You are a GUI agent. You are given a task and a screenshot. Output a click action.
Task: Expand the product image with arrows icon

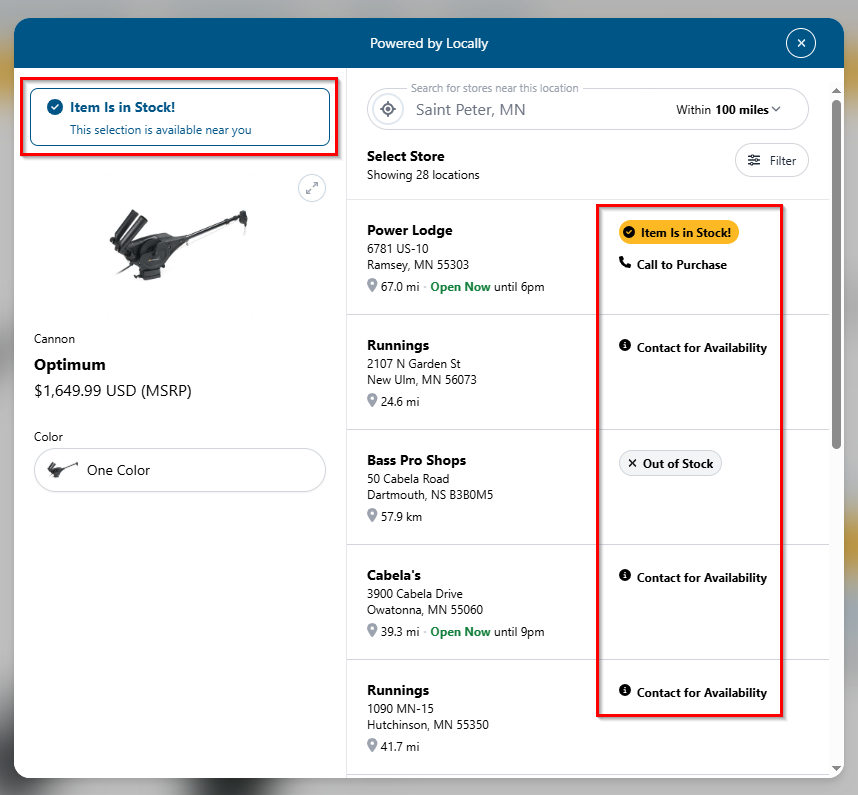(x=312, y=188)
